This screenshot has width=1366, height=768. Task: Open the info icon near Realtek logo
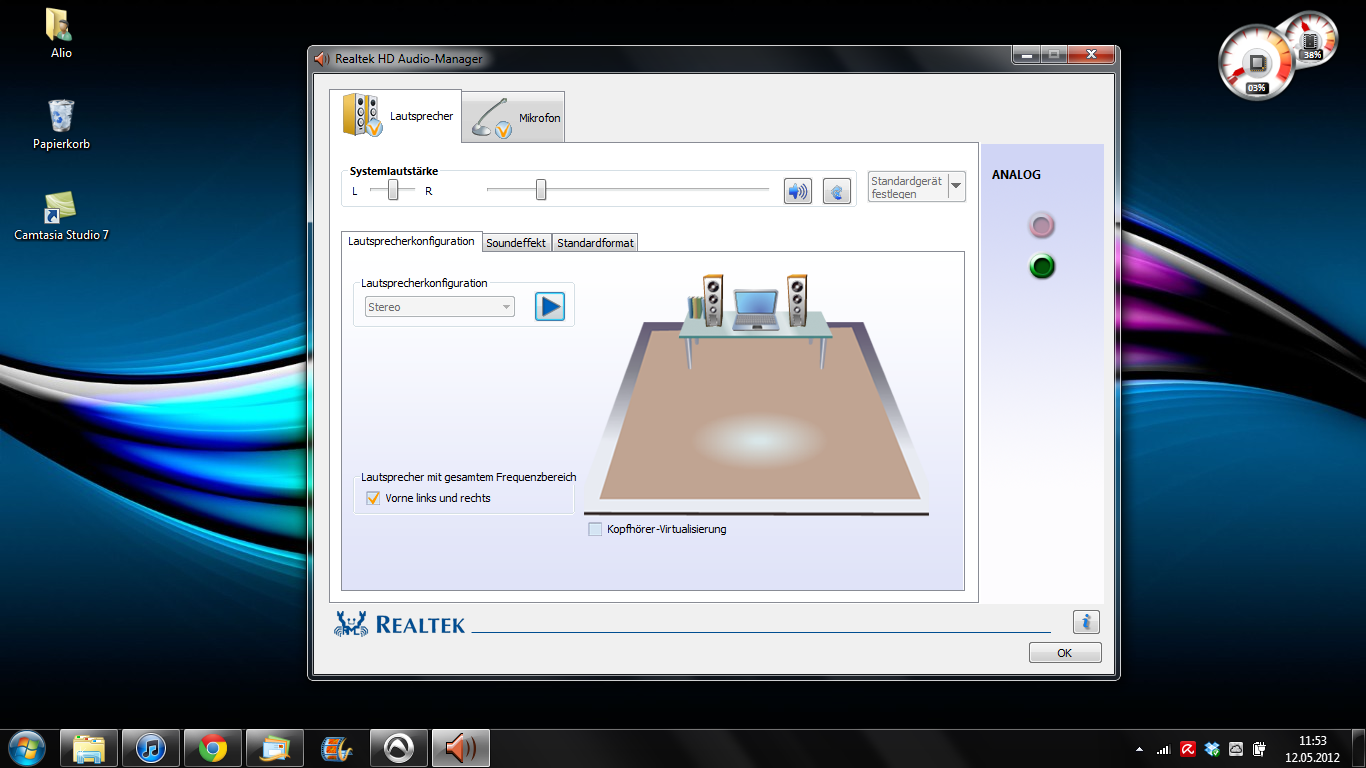point(1085,622)
